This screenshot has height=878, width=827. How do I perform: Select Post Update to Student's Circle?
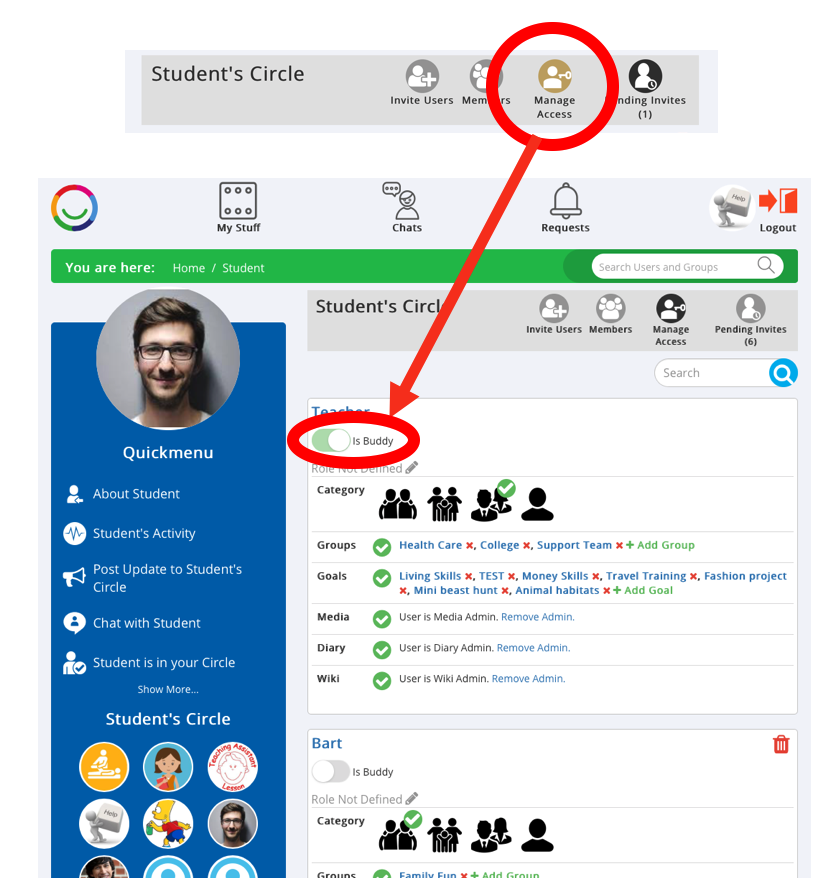point(153,578)
